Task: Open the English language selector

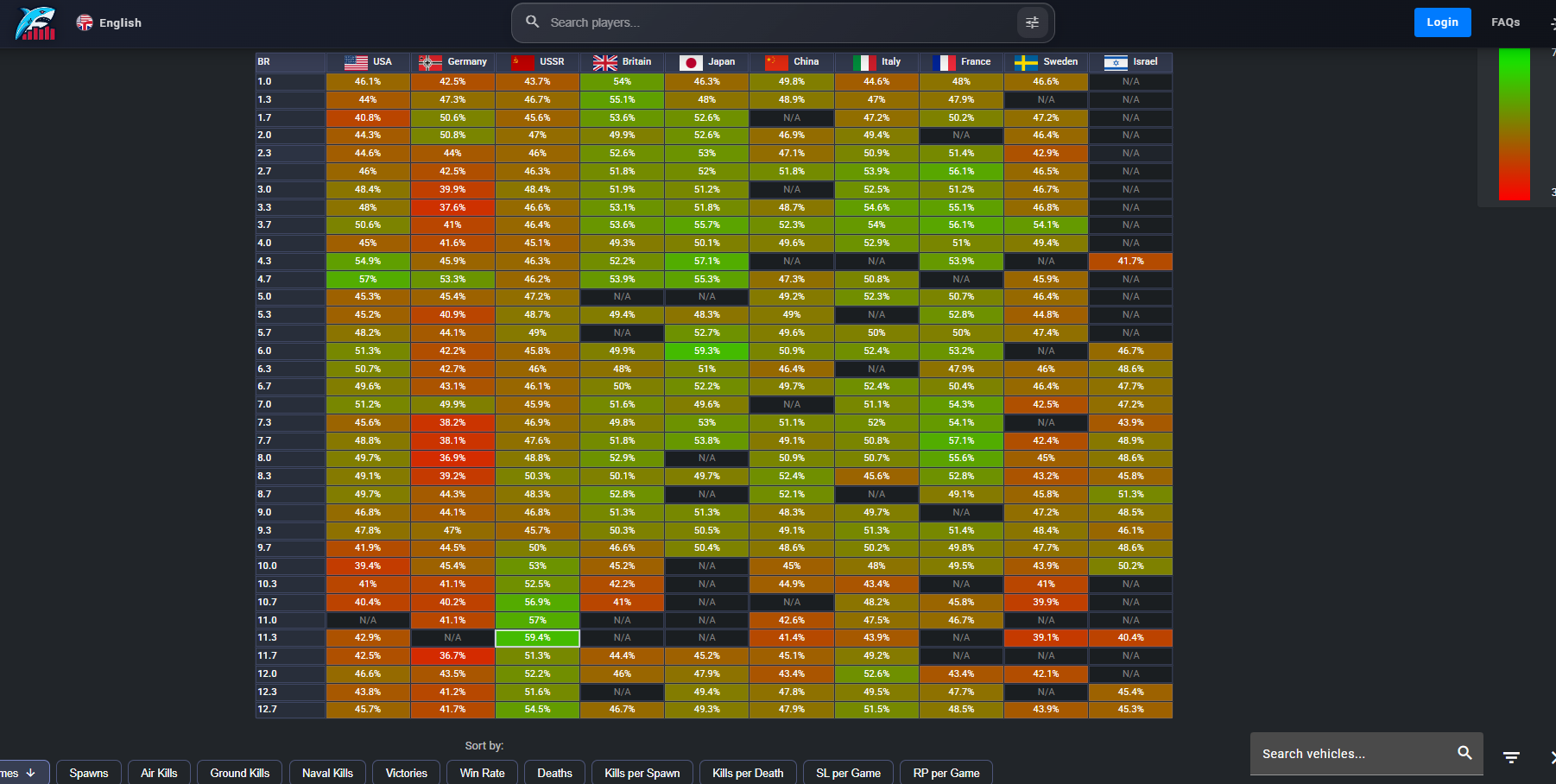Action: pyautogui.click(x=109, y=23)
